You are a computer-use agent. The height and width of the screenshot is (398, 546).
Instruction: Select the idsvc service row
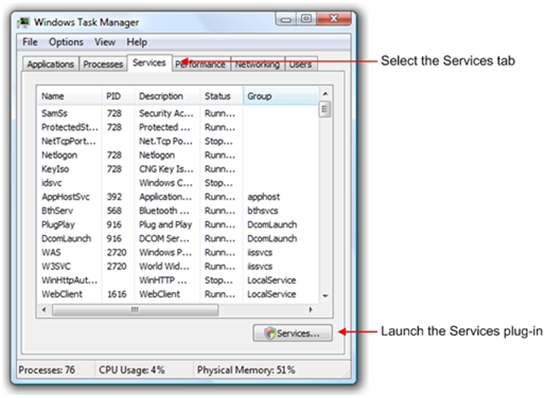tap(178, 183)
